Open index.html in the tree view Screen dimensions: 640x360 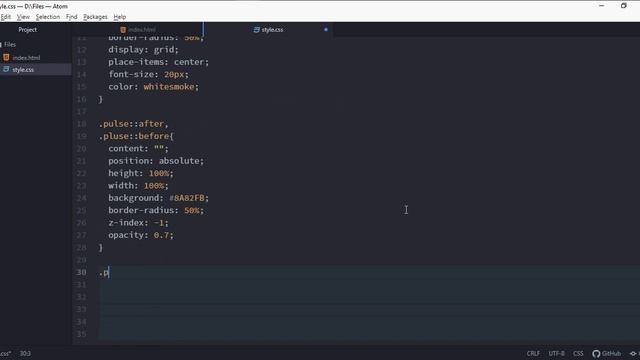click(26, 58)
